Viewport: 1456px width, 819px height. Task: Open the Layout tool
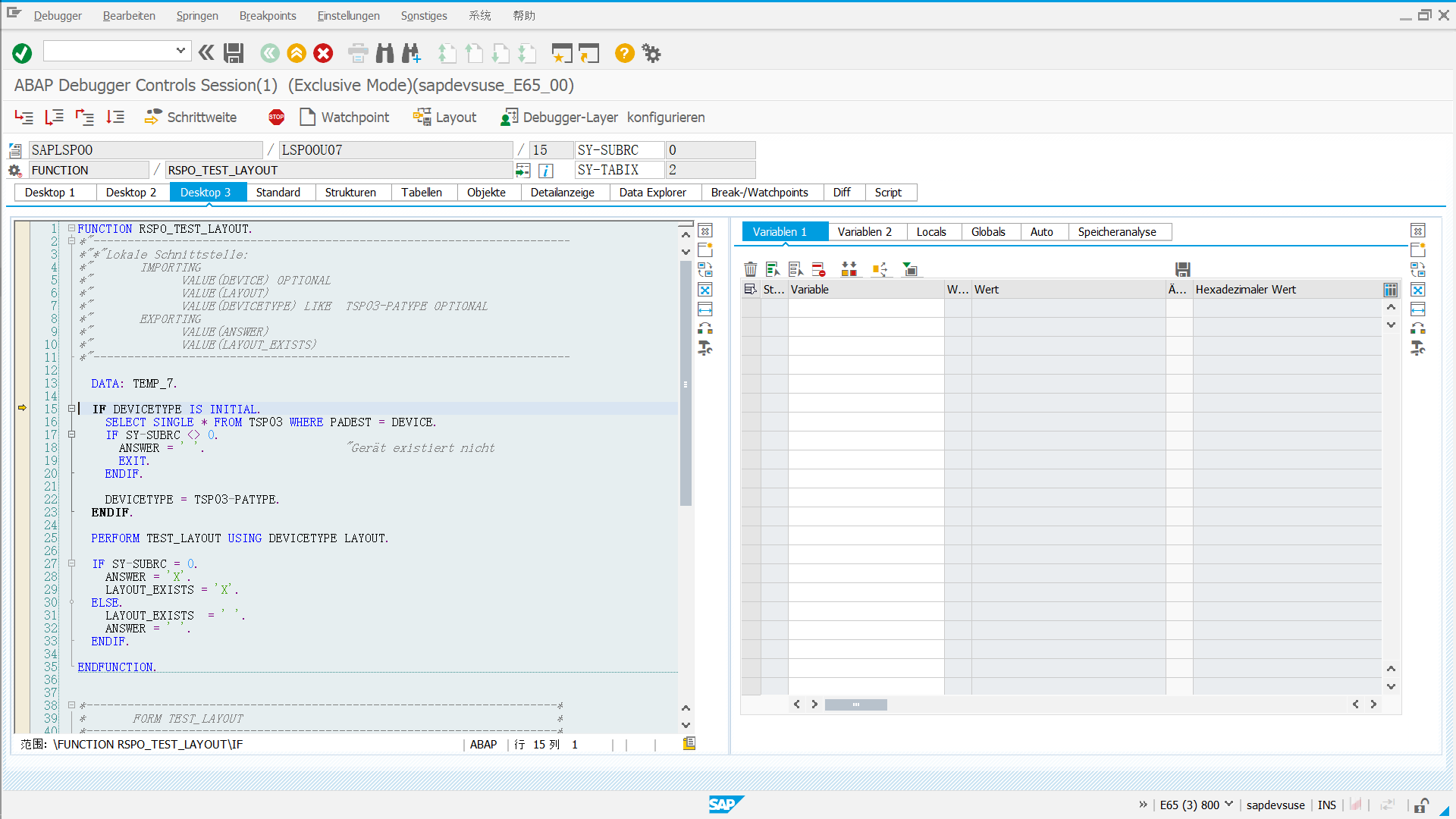click(445, 117)
